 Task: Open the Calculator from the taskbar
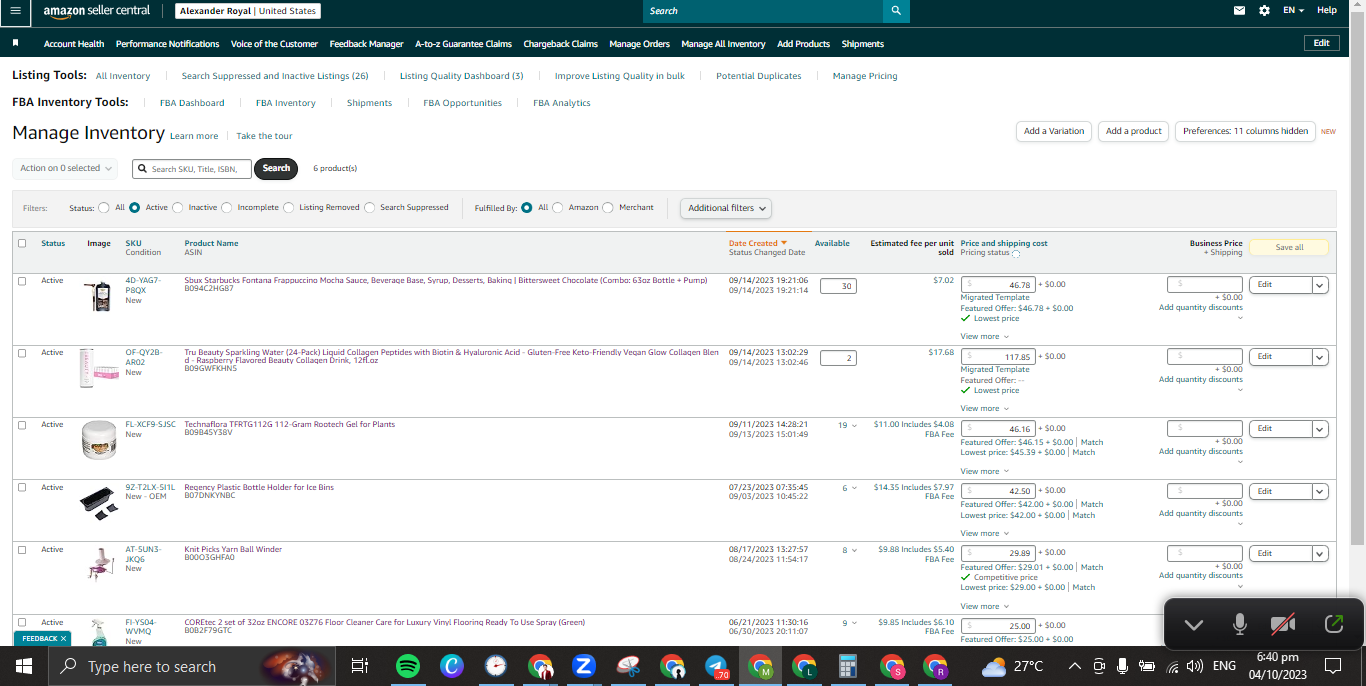click(848, 666)
